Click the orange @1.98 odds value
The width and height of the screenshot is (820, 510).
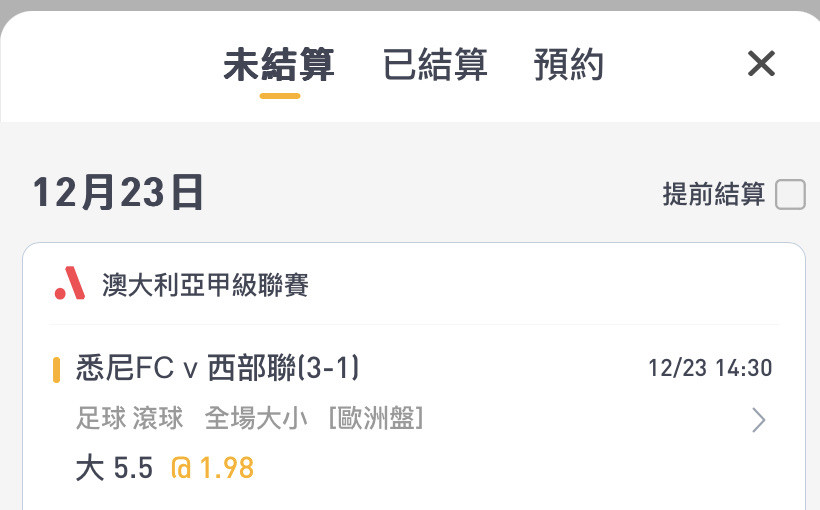[x=212, y=468]
